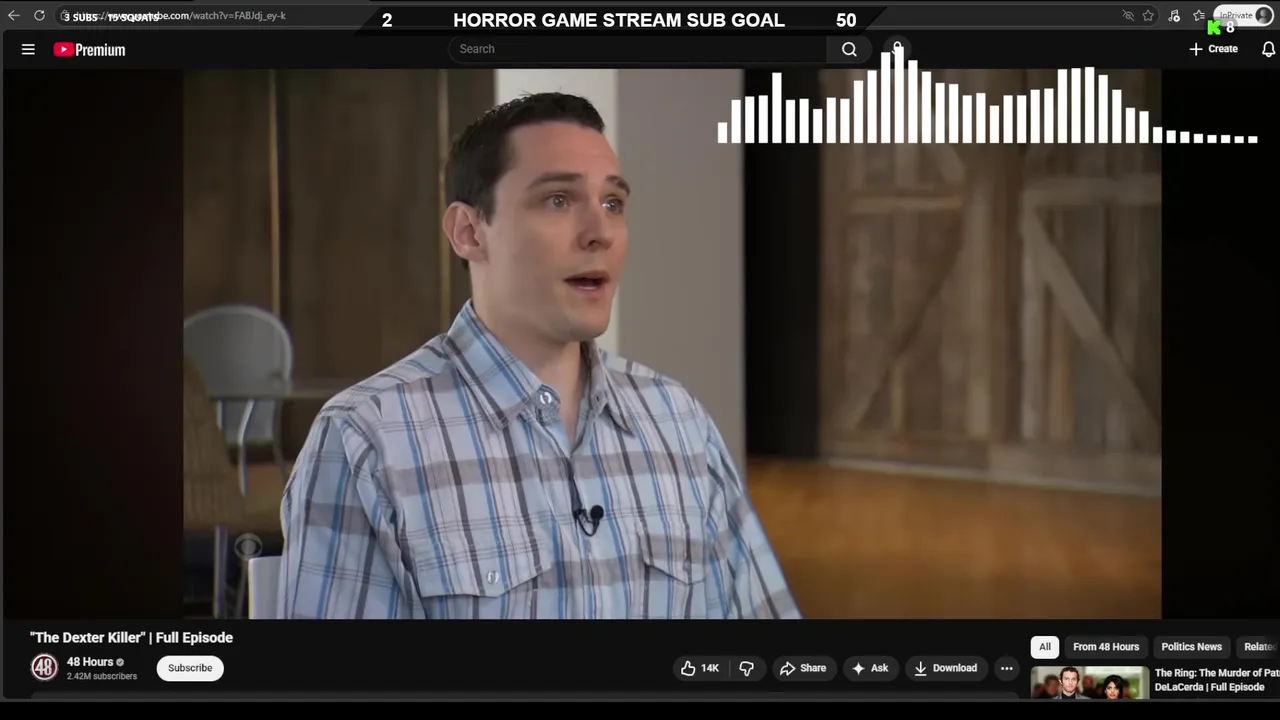Viewport: 1280px width, 720px height.
Task: Focus the YouTube search field
Action: point(638,49)
